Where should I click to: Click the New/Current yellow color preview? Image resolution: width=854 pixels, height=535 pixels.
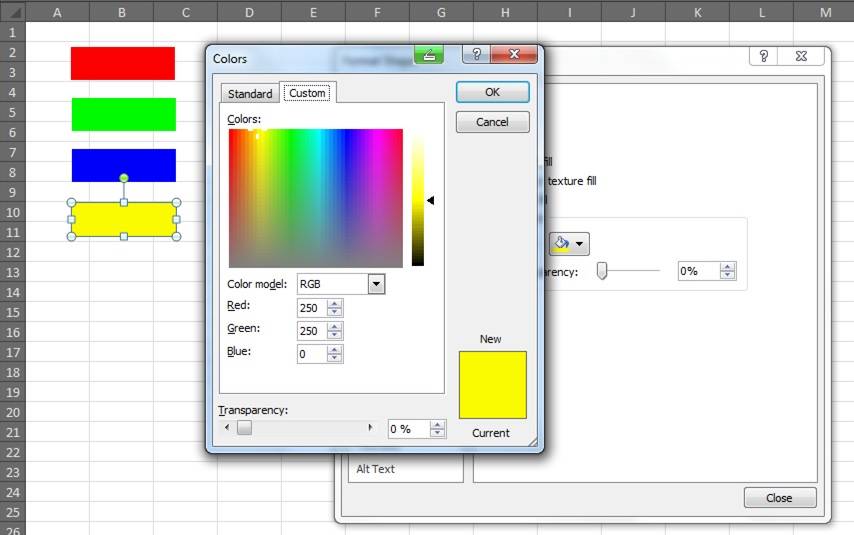point(493,385)
